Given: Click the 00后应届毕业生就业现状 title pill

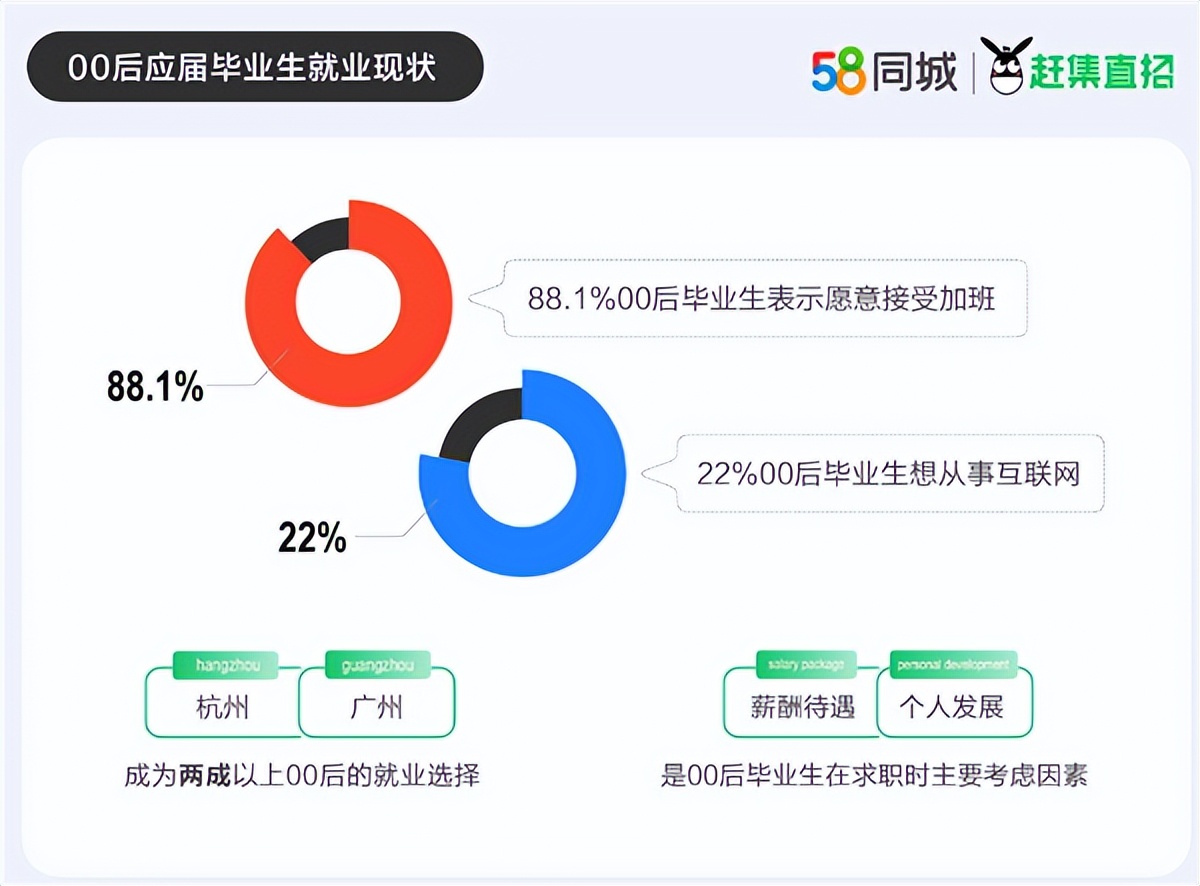Looking at the screenshot, I should (254, 67).
